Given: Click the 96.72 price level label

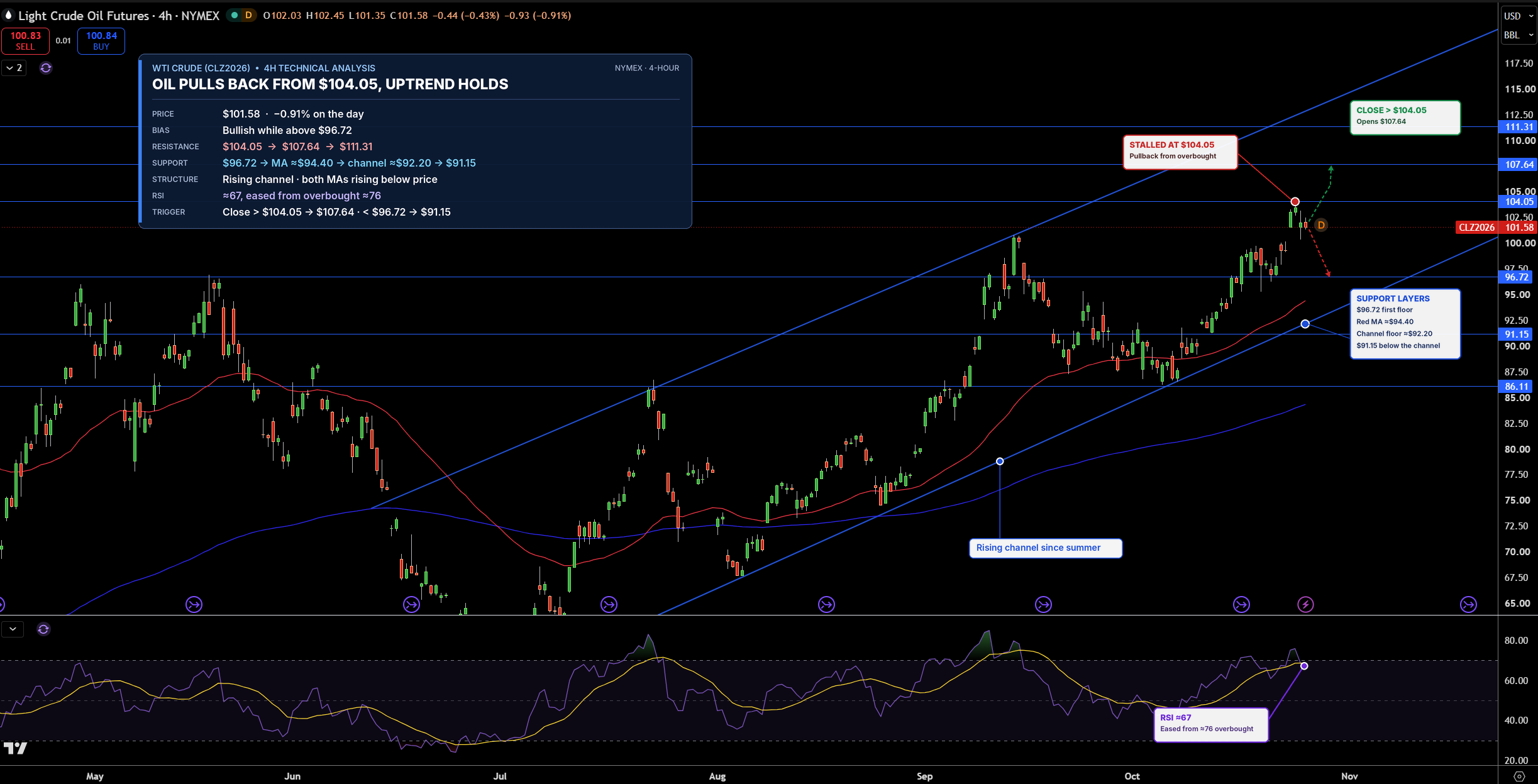Looking at the screenshot, I should 1517,277.
